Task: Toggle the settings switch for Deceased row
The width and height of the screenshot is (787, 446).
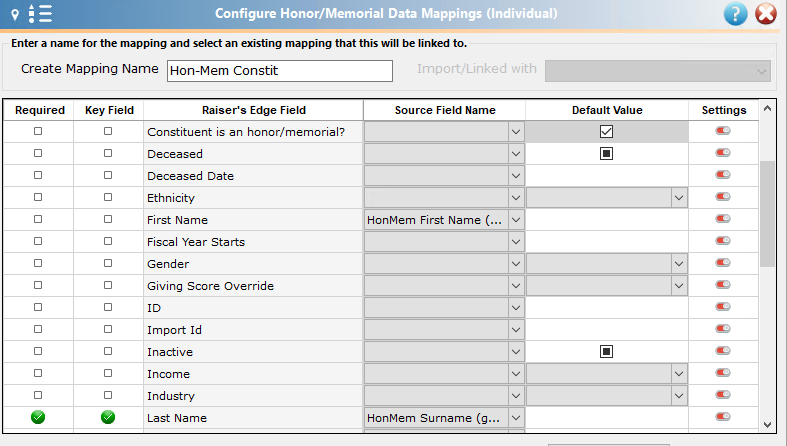Action: tap(723, 153)
